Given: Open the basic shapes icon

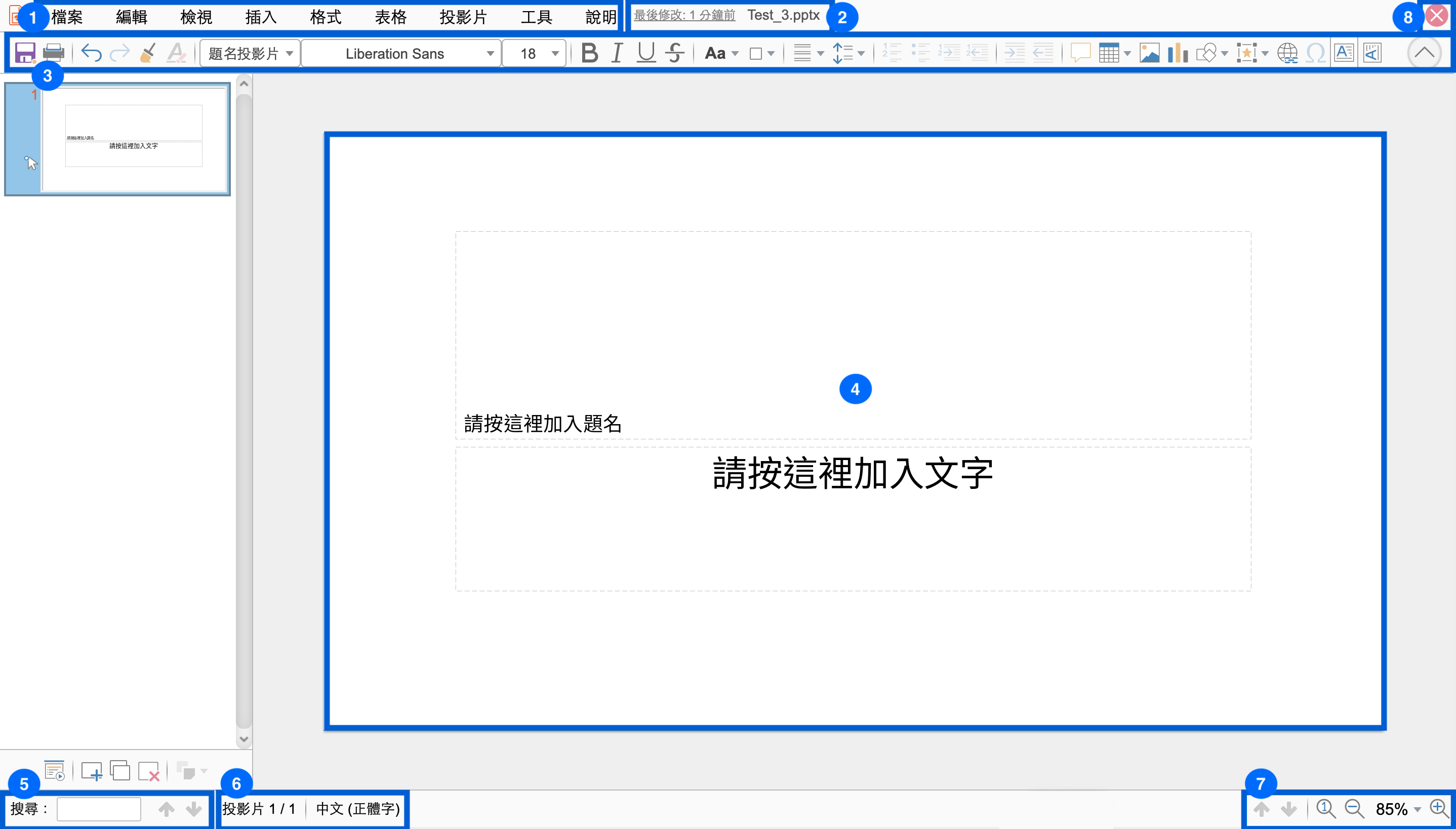Looking at the screenshot, I should [1206, 53].
